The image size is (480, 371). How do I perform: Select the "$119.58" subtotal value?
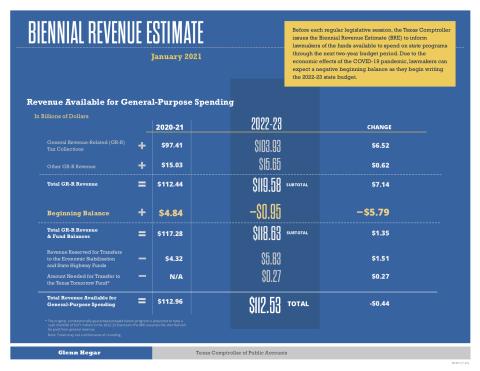(x=267, y=185)
